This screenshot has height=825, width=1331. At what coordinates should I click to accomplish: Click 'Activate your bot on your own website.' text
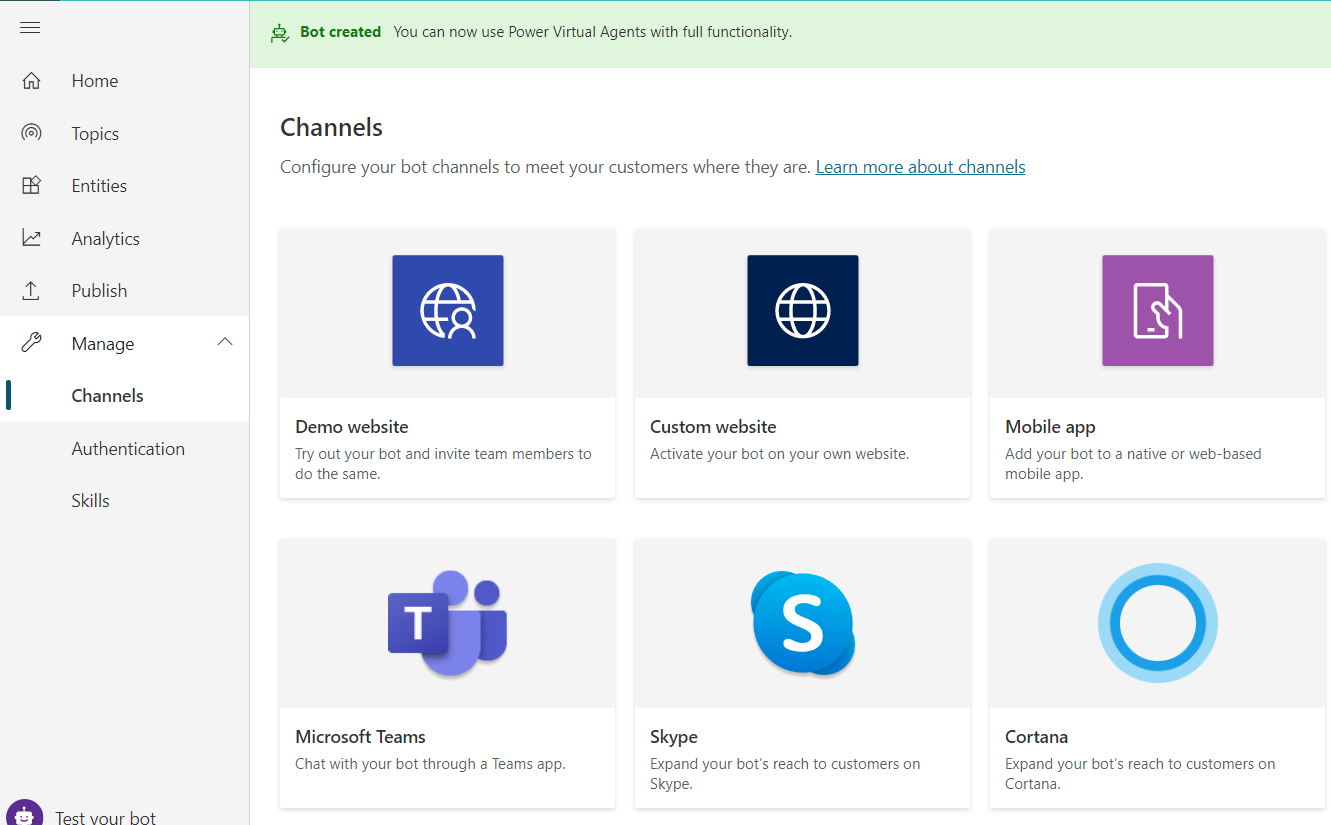click(779, 454)
